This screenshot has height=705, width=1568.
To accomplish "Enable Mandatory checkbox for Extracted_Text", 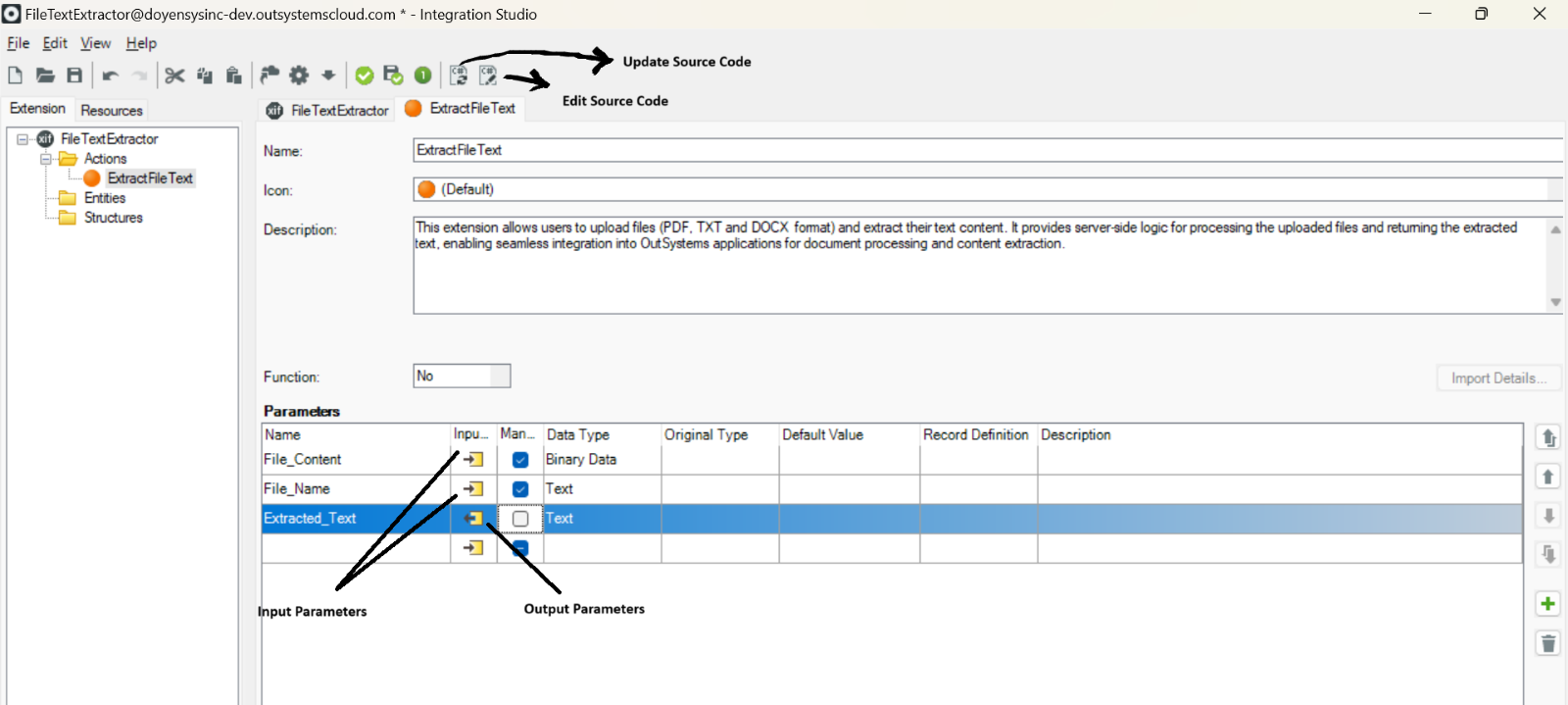I will (520, 519).
